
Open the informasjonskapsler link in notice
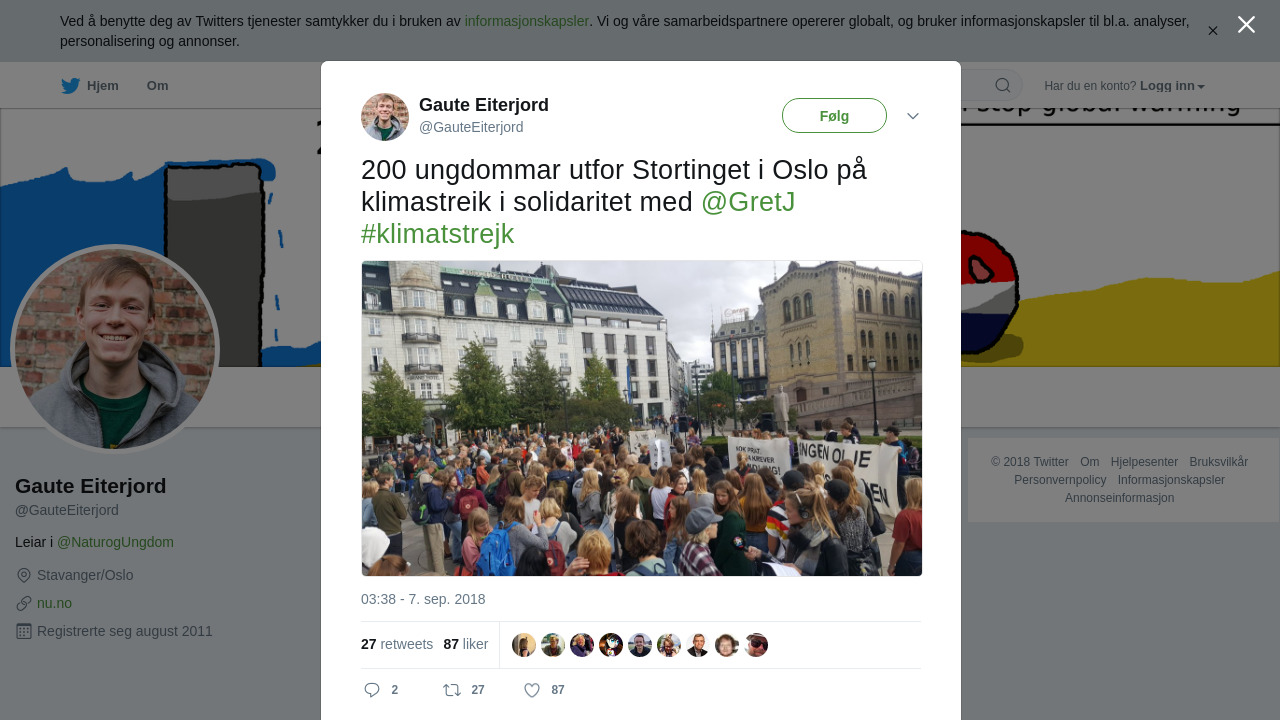tap(527, 21)
